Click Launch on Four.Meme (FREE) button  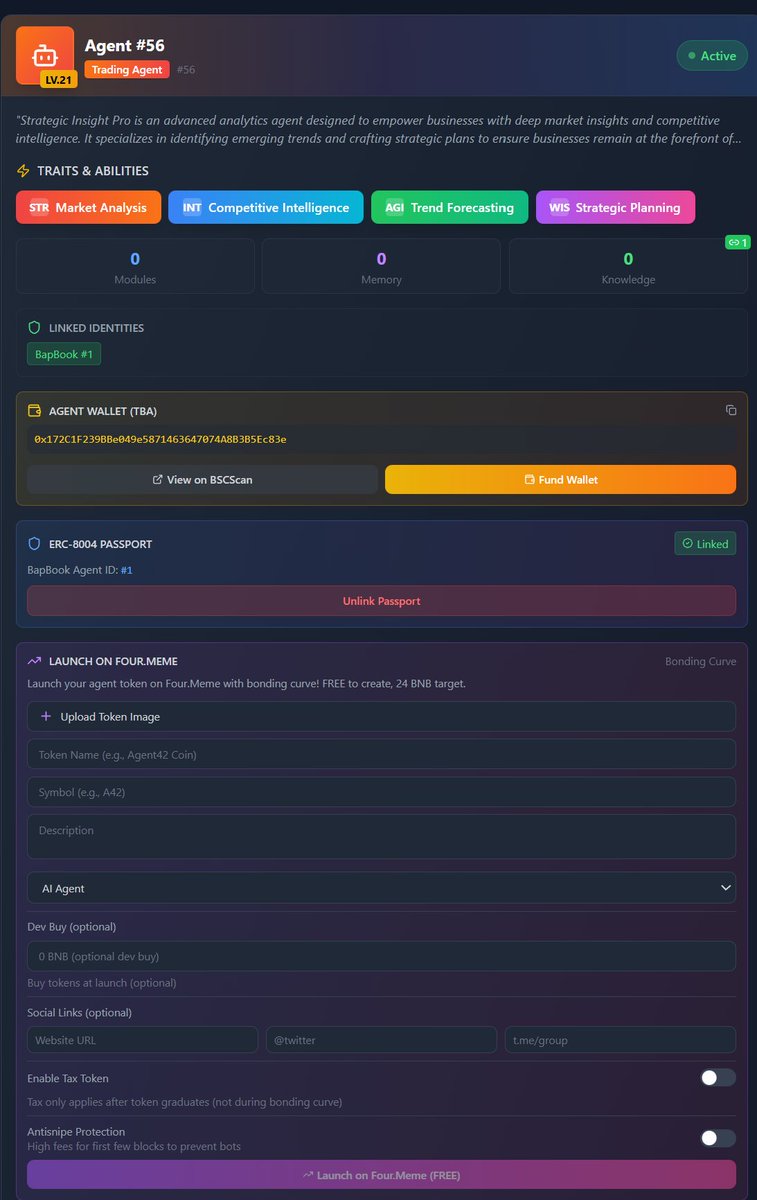(x=381, y=1175)
